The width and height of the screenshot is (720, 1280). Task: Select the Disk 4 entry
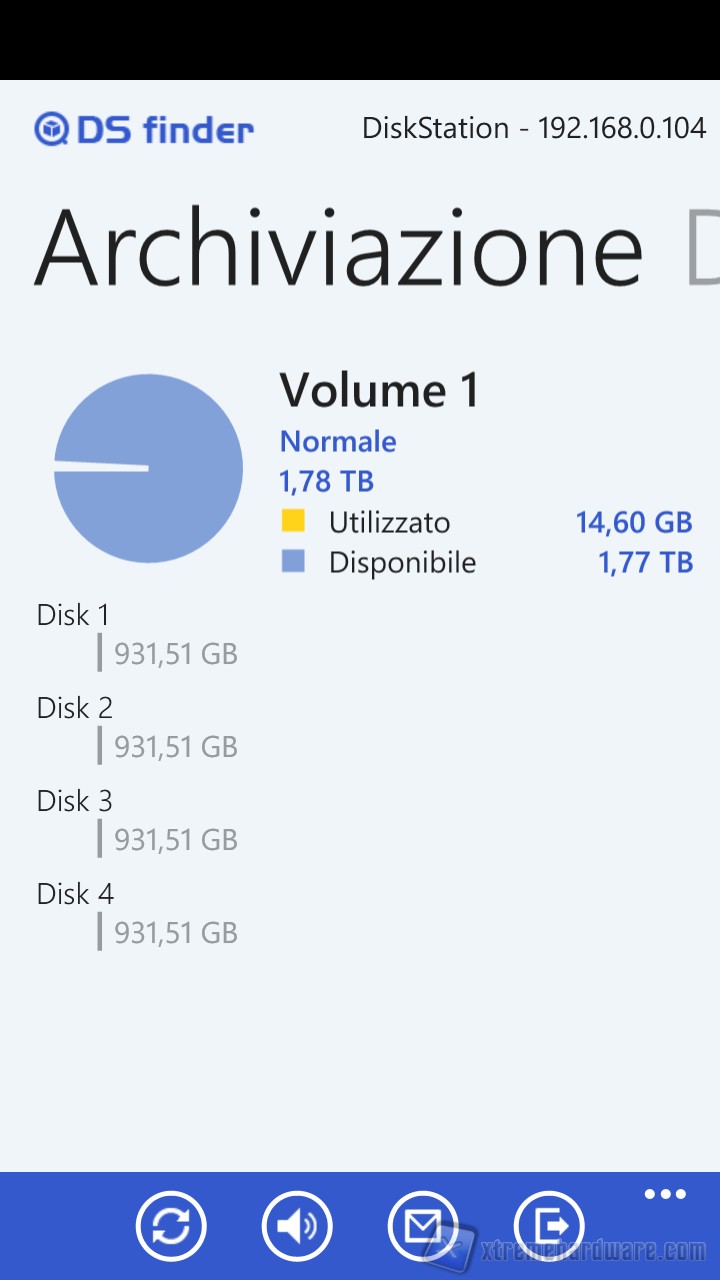(x=75, y=894)
